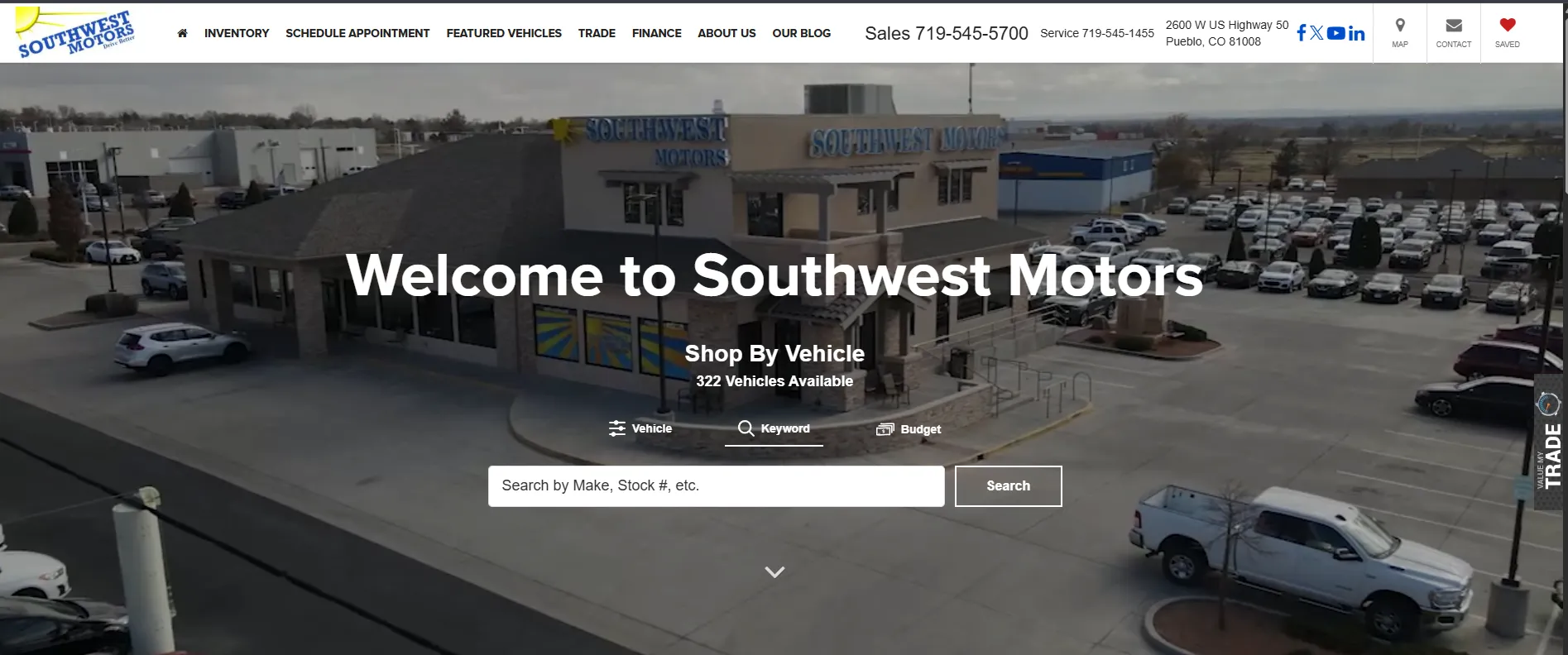
Task: Select the Keyword search tab
Action: (x=774, y=428)
